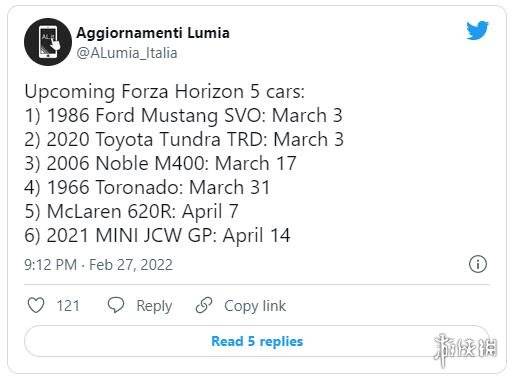Click the Reply text label
The image size is (512, 378).
(x=154, y=306)
